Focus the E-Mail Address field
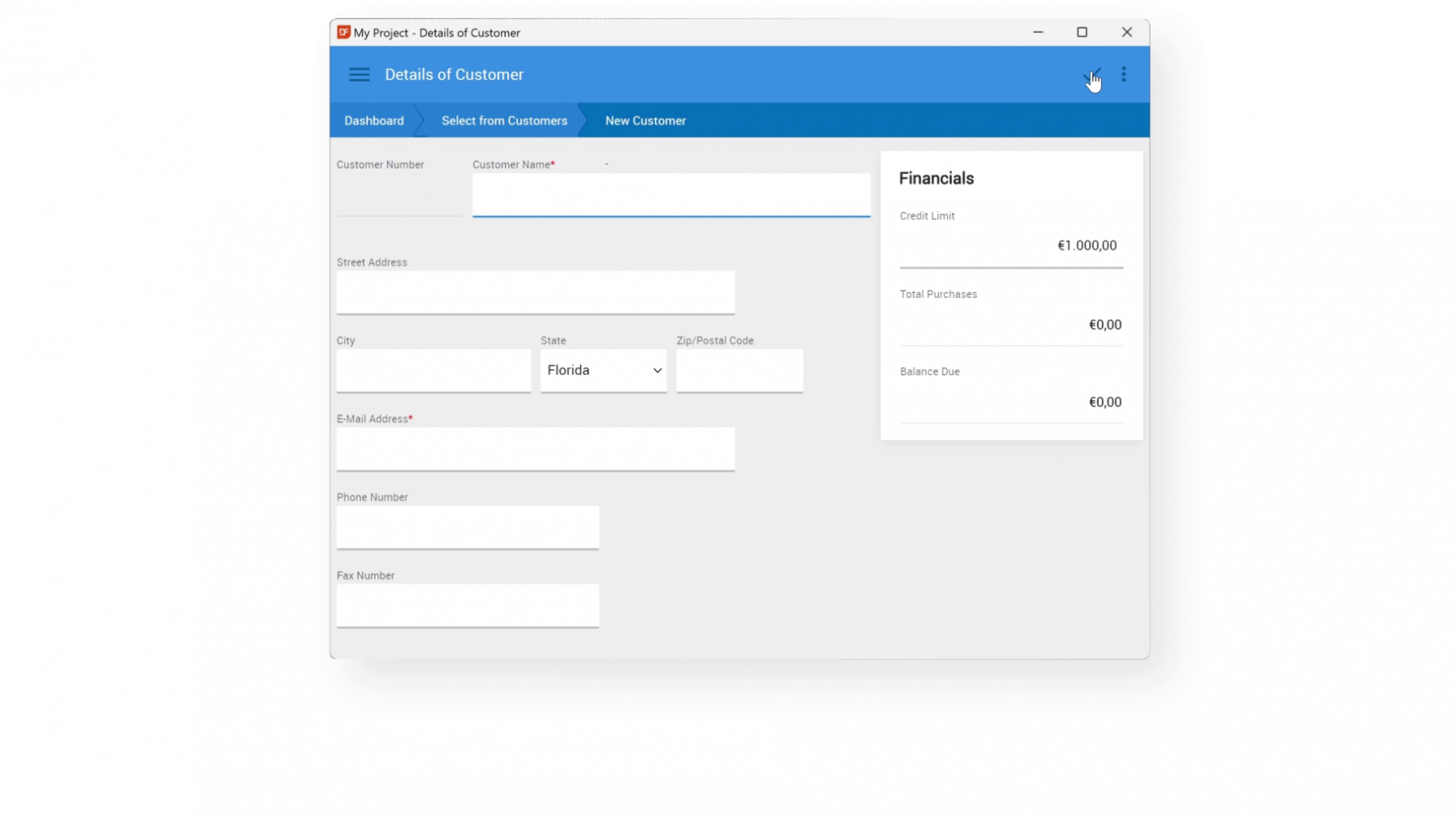The image size is (1456, 819). click(x=535, y=449)
